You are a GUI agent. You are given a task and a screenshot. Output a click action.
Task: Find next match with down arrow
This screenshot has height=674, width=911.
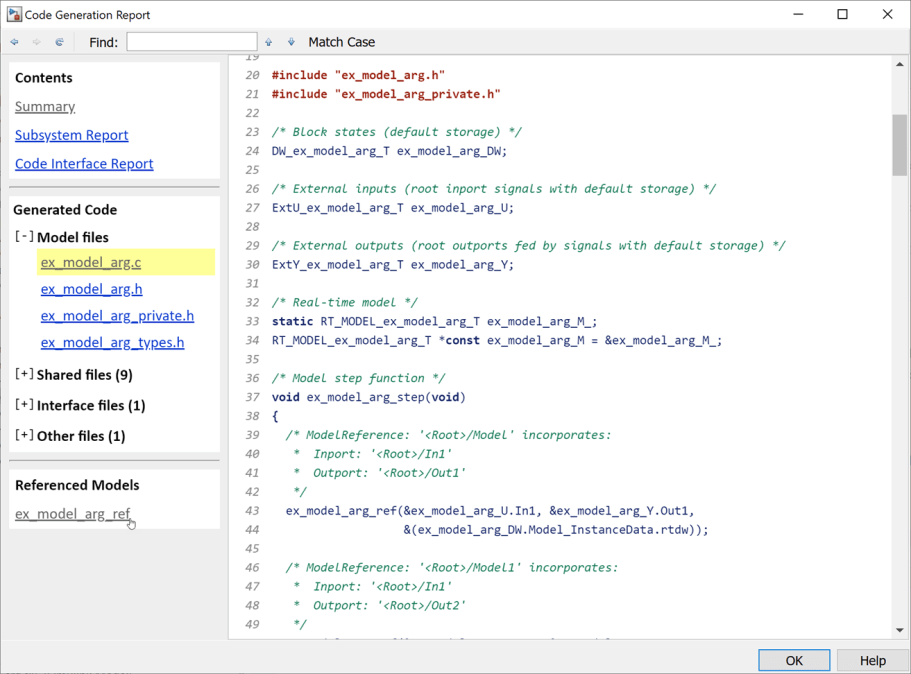(x=292, y=42)
